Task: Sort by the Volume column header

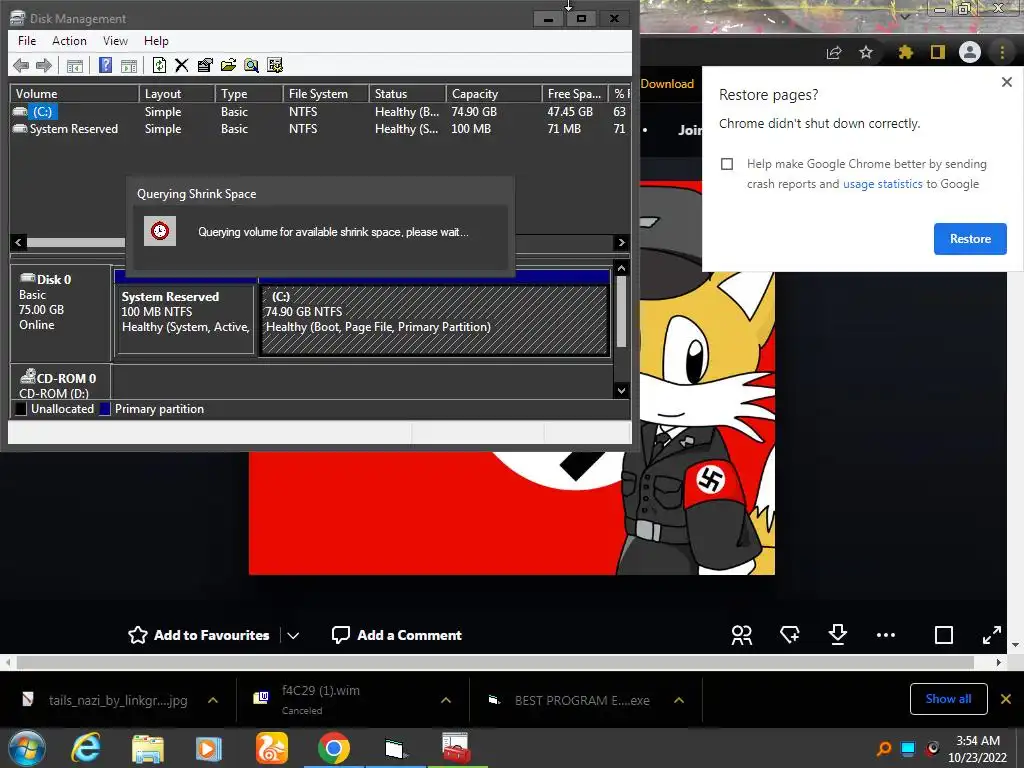Action: pos(74,94)
